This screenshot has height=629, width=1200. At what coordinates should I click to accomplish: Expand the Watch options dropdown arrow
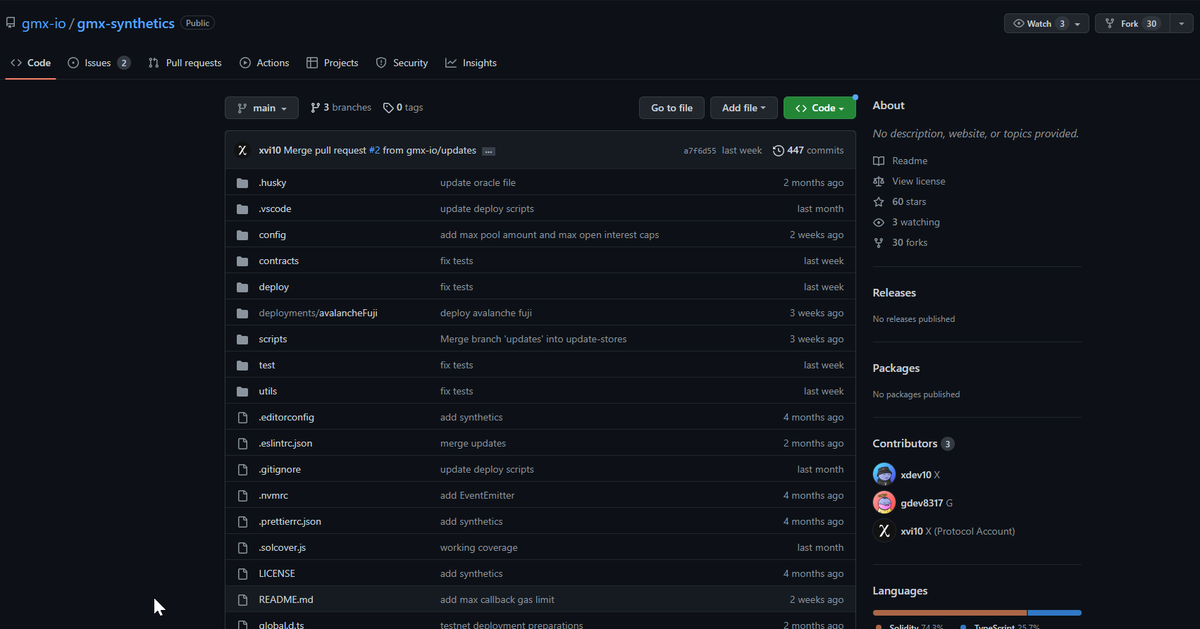coord(1078,23)
